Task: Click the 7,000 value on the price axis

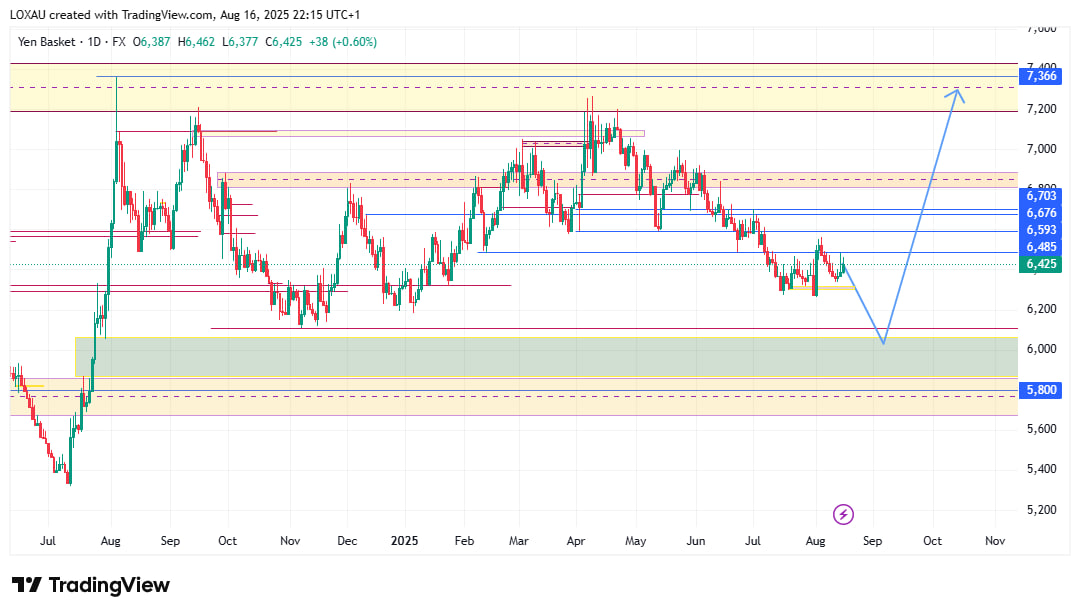Action: pos(1041,149)
